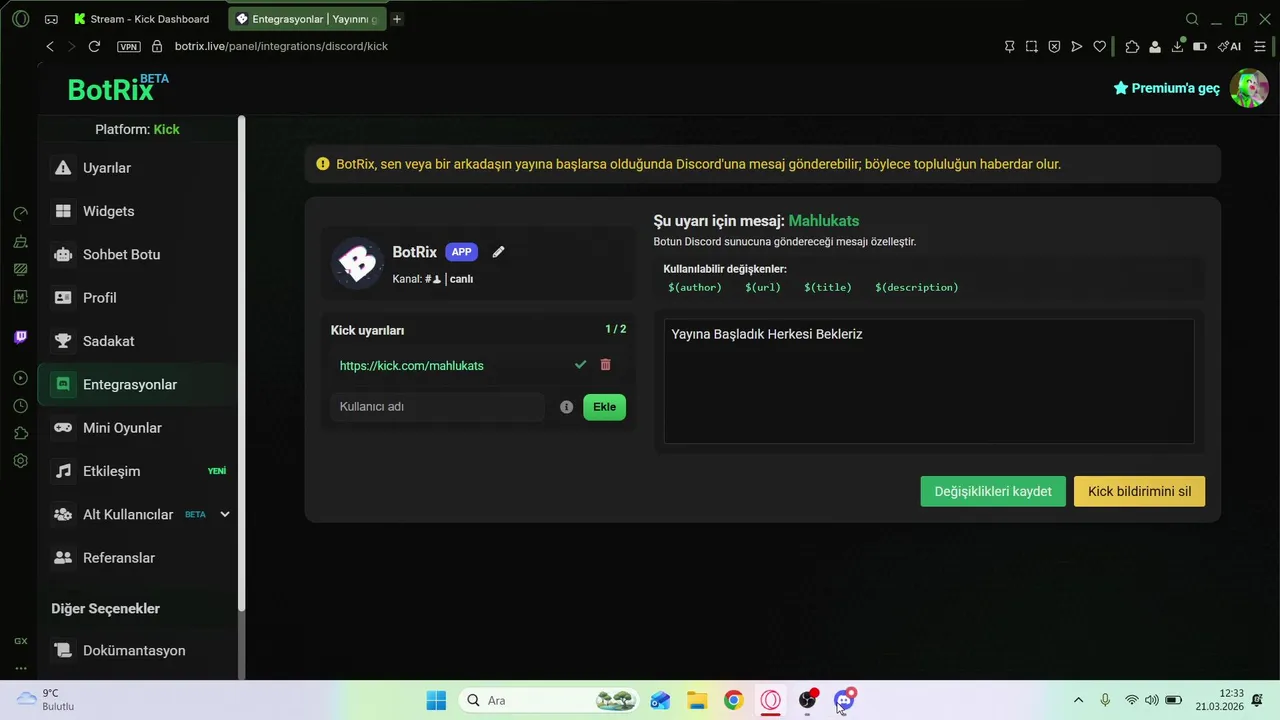1280x720 pixels.
Task: Open the https://kick.com/mahlukats link
Action: (x=411, y=366)
